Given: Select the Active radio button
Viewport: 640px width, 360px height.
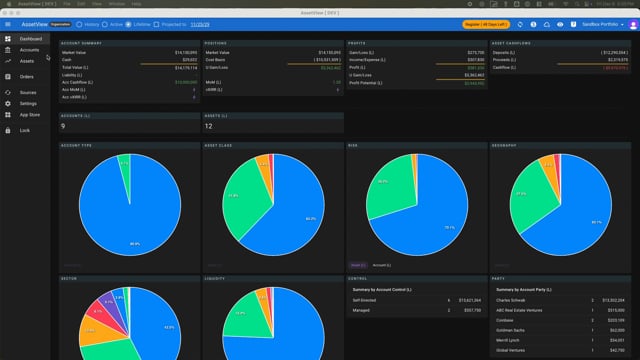Looking at the screenshot, I should point(105,24).
